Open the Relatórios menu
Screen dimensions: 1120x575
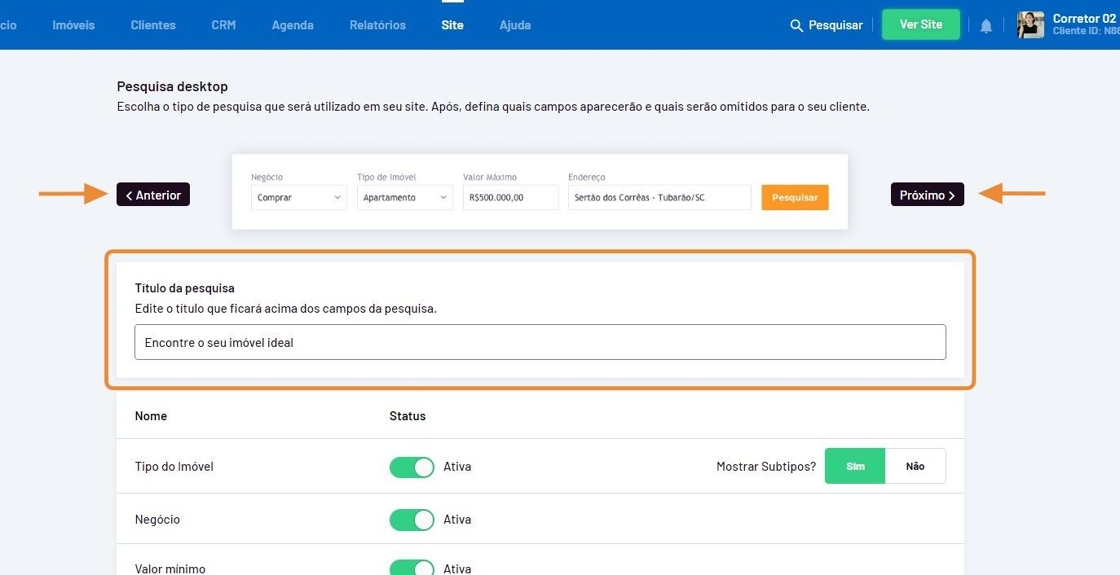pyautogui.click(x=377, y=25)
